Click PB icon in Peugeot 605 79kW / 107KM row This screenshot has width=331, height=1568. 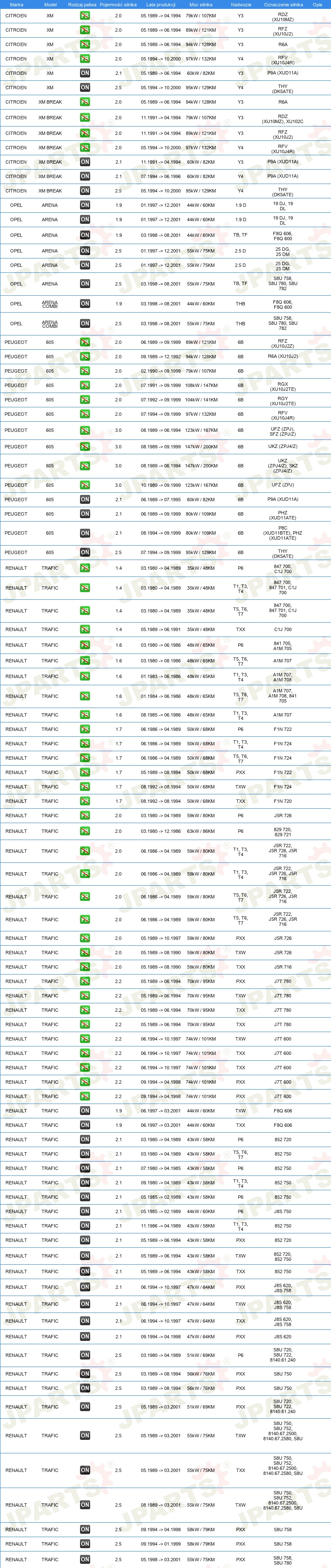(x=85, y=371)
